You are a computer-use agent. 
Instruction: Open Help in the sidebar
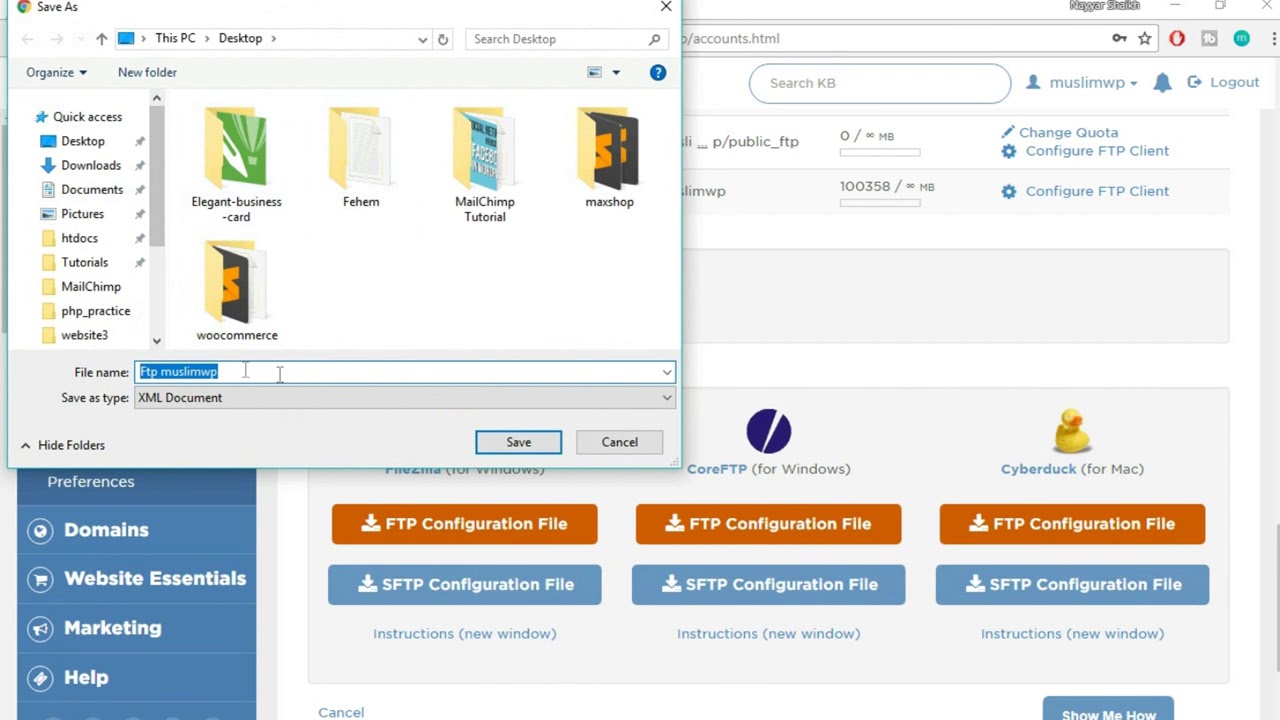tap(136, 678)
